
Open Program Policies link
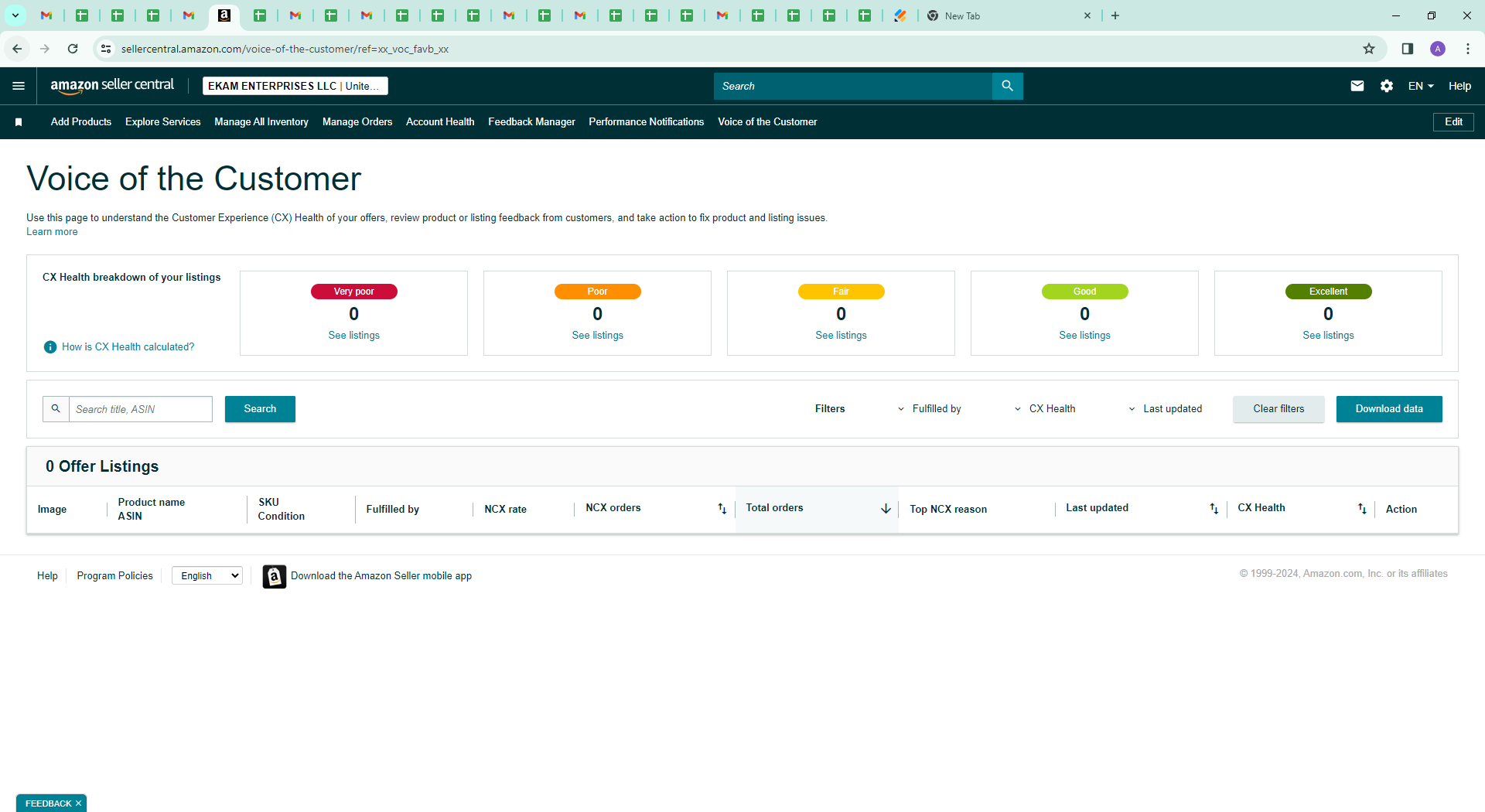coord(115,576)
